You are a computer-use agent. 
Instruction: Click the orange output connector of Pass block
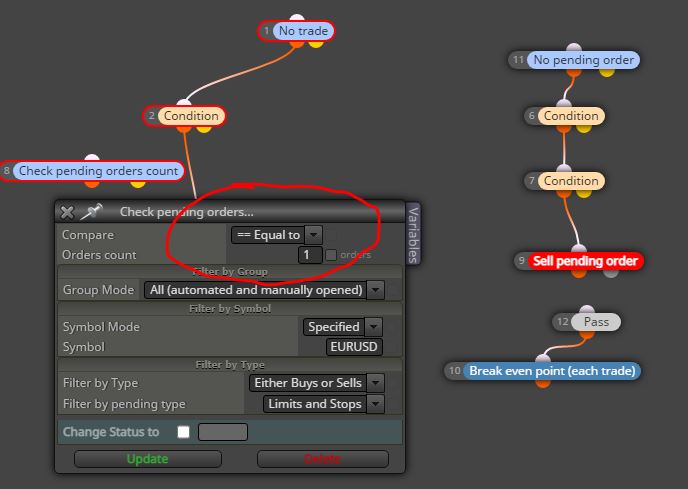pos(587,334)
